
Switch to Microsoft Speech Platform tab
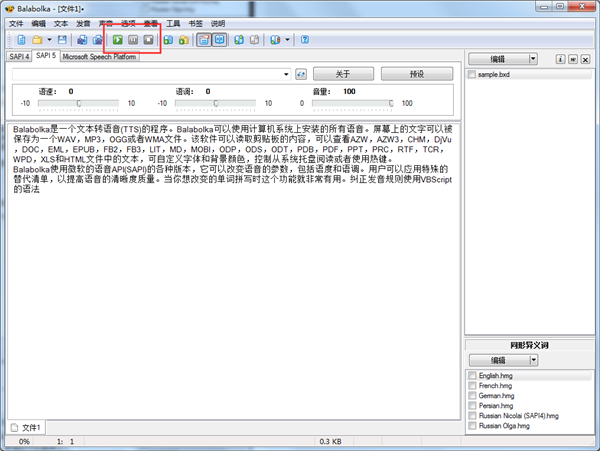click(x=99, y=57)
